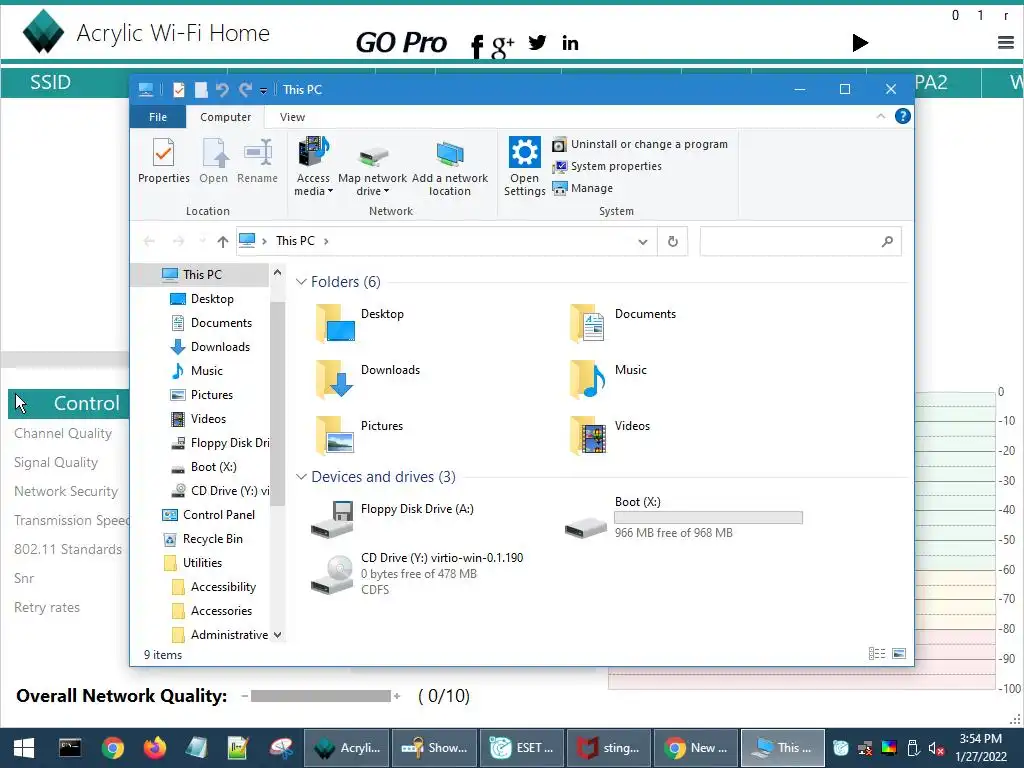Open Firefox from the taskbar

(155, 748)
